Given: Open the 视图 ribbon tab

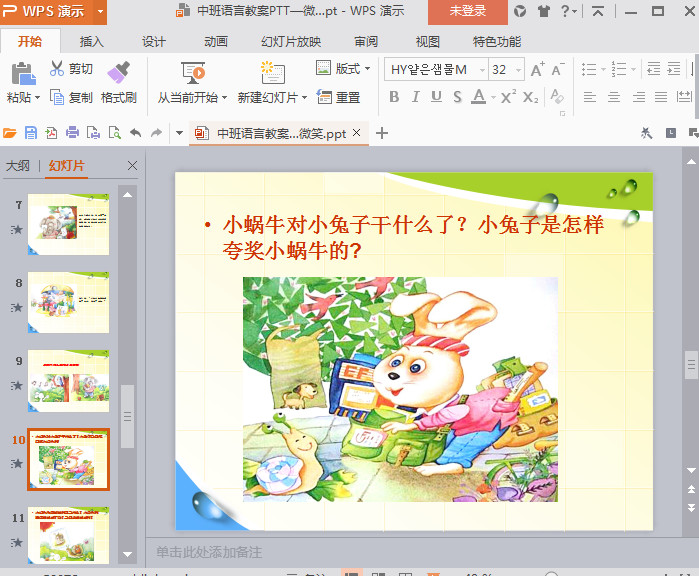Looking at the screenshot, I should click(428, 41).
